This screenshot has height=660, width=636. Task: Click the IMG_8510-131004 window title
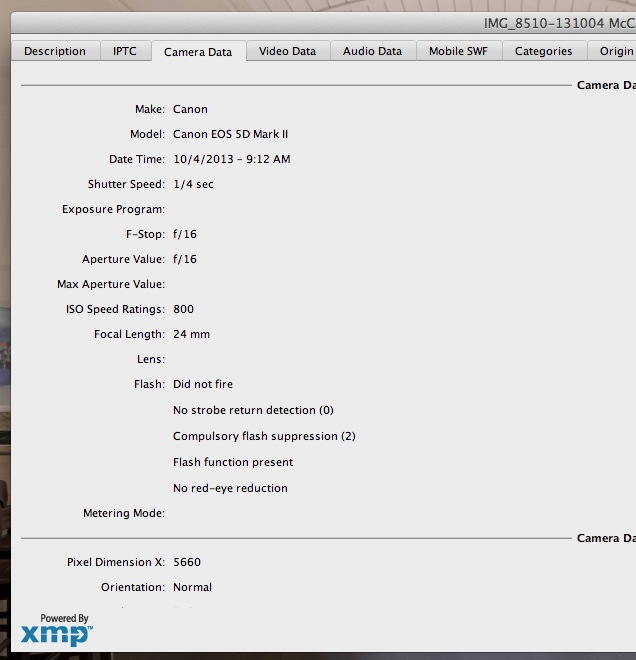[x=560, y=23]
